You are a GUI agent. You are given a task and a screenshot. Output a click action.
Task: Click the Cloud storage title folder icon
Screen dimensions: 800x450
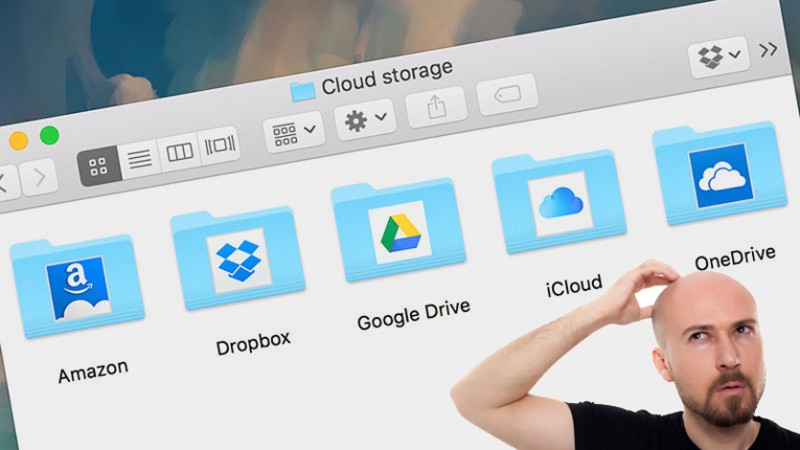click(303, 91)
